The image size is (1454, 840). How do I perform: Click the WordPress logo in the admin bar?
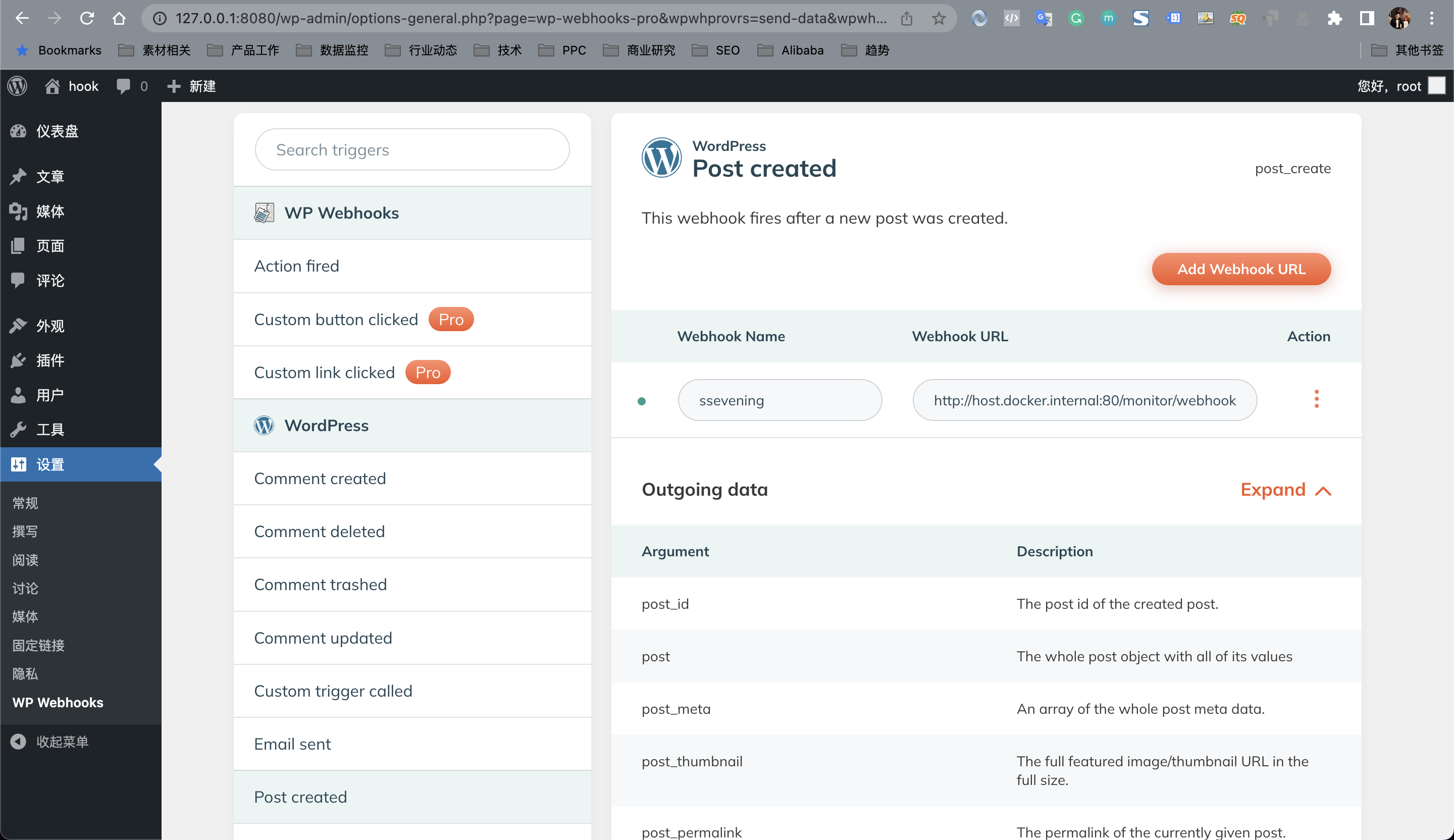pyautogui.click(x=17, y=85)
